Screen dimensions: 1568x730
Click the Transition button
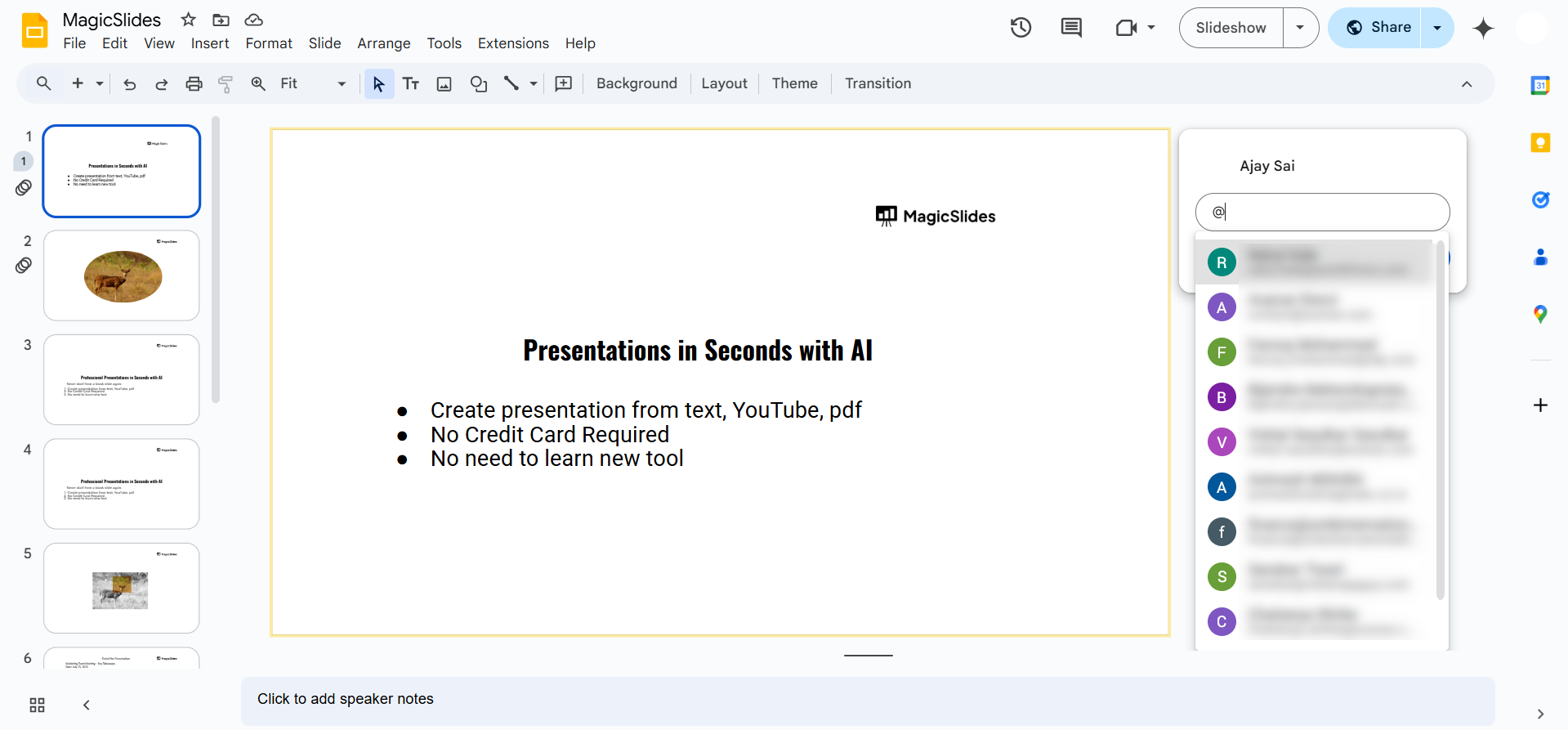878,83
